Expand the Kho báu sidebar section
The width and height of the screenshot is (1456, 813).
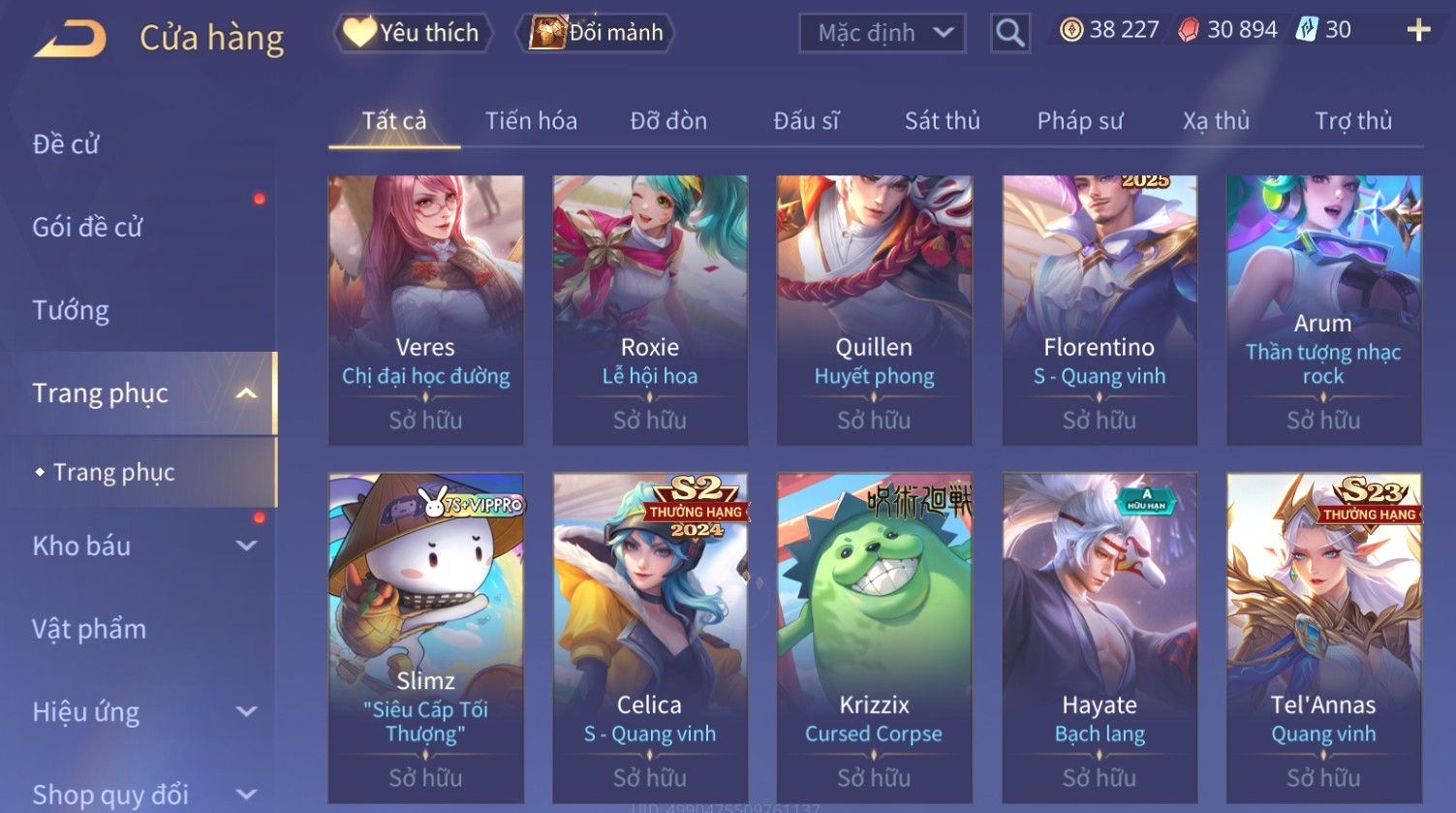click(247, 546)
